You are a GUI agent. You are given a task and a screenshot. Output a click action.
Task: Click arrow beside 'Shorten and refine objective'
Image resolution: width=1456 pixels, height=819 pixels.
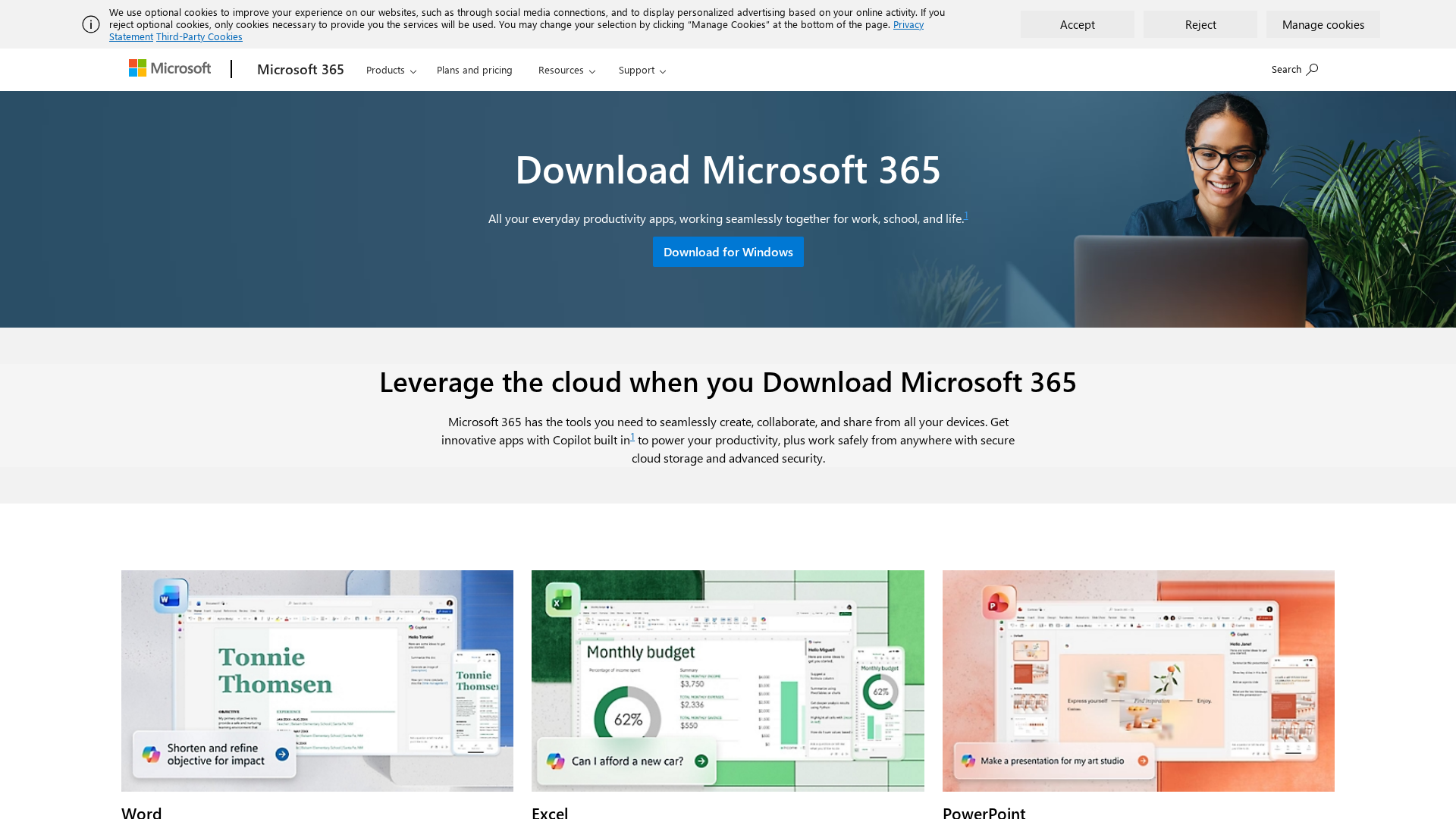(x=282, y=755)
